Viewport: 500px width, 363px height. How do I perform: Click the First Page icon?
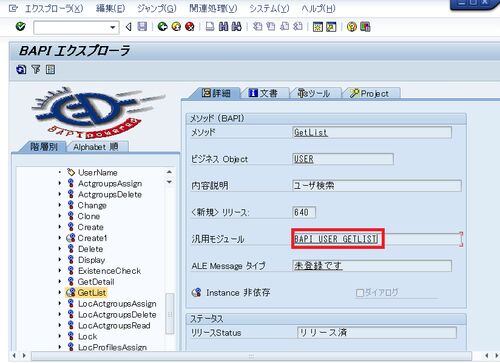click(257, 27)
